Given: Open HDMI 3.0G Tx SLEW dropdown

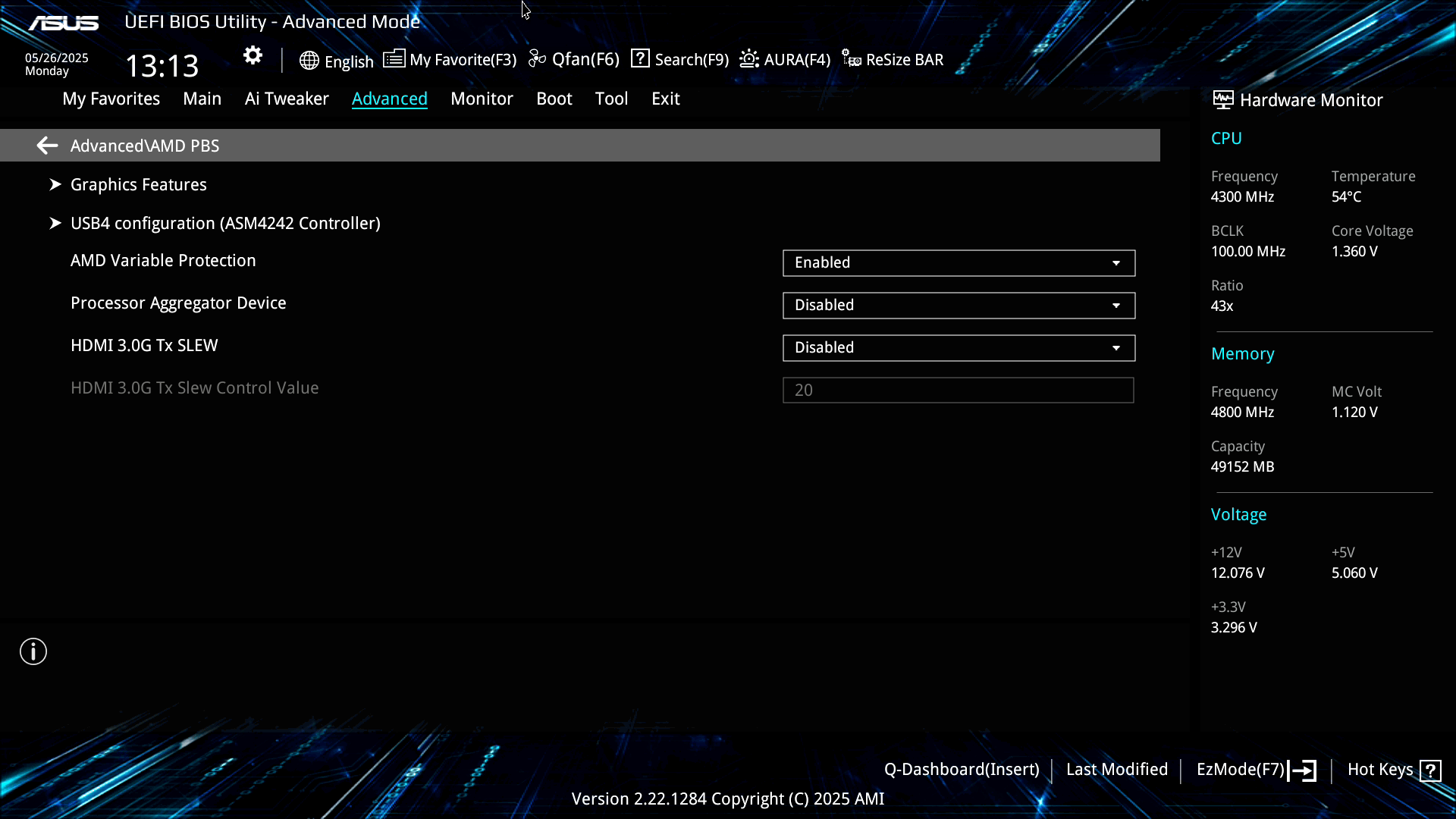Looking at the screenshot, I should coord(959,348).
